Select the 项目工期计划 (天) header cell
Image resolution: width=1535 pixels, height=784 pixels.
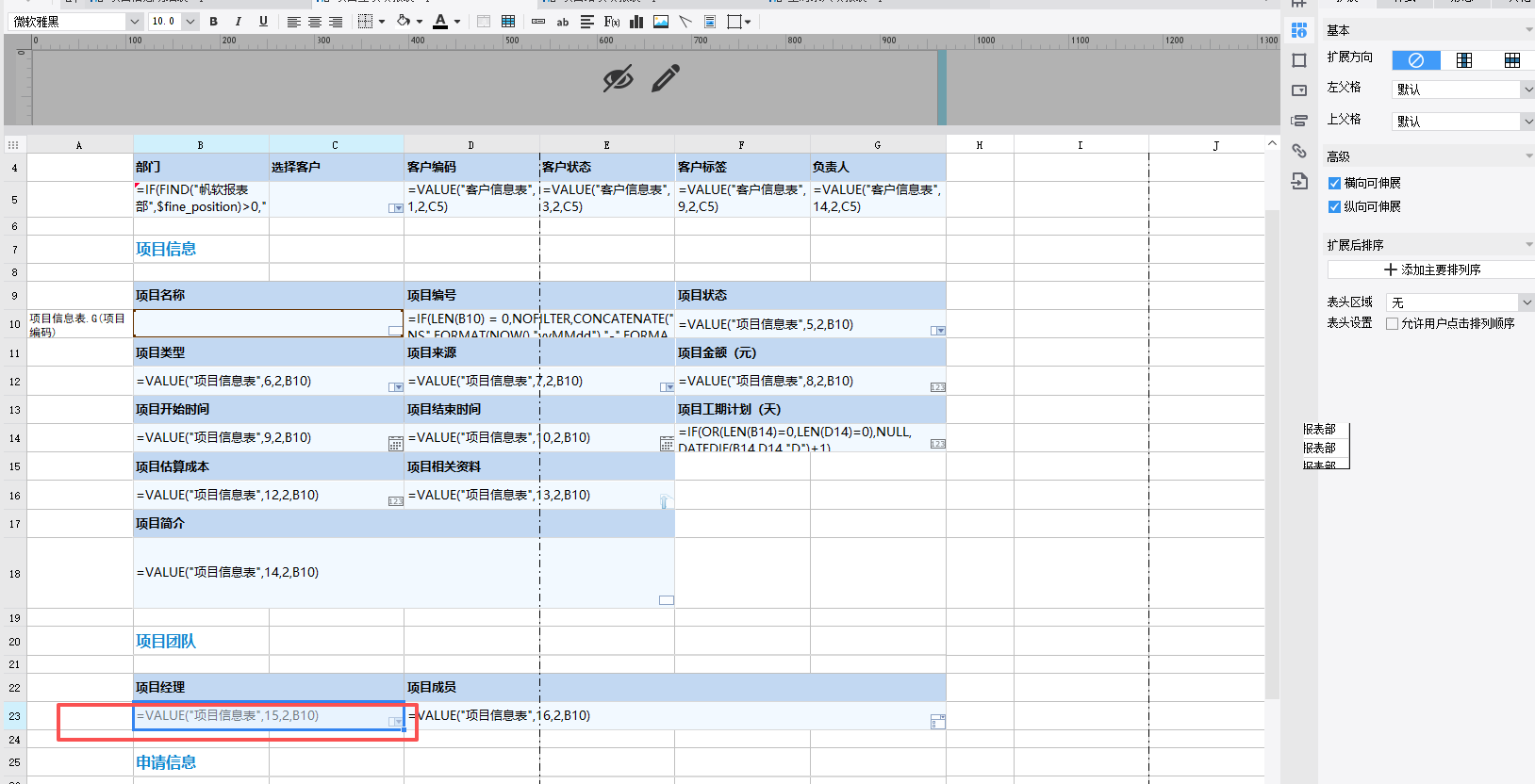pos(811,410)
